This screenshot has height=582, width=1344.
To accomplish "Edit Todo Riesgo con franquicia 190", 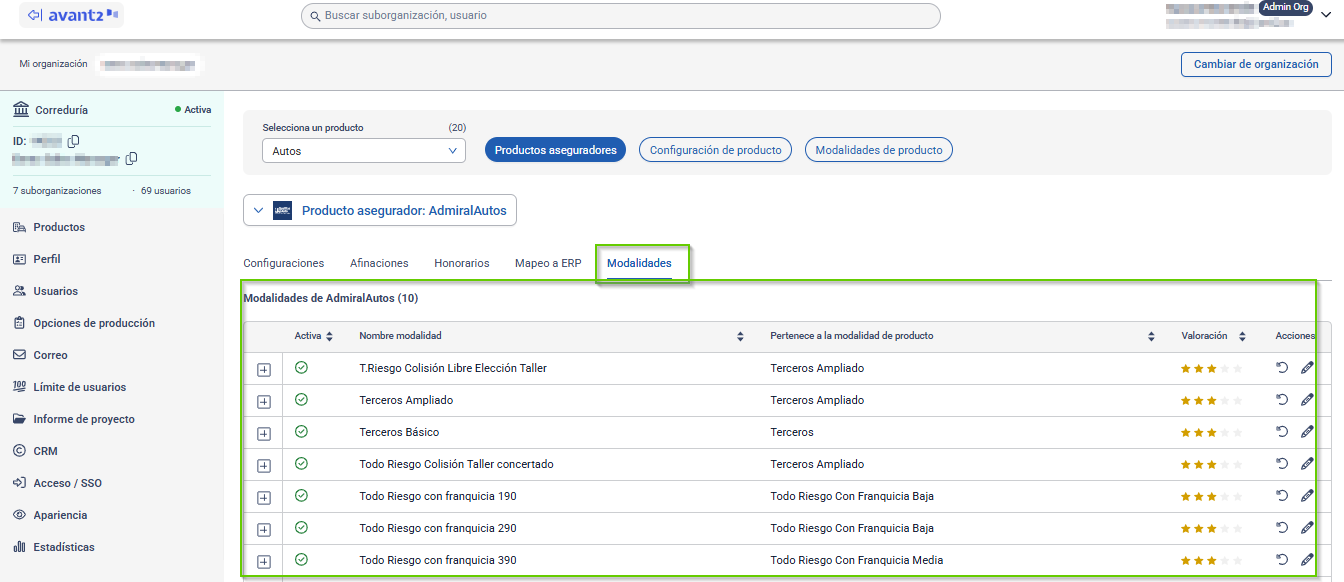I will pyautogui.click(x=1306, y=496).
